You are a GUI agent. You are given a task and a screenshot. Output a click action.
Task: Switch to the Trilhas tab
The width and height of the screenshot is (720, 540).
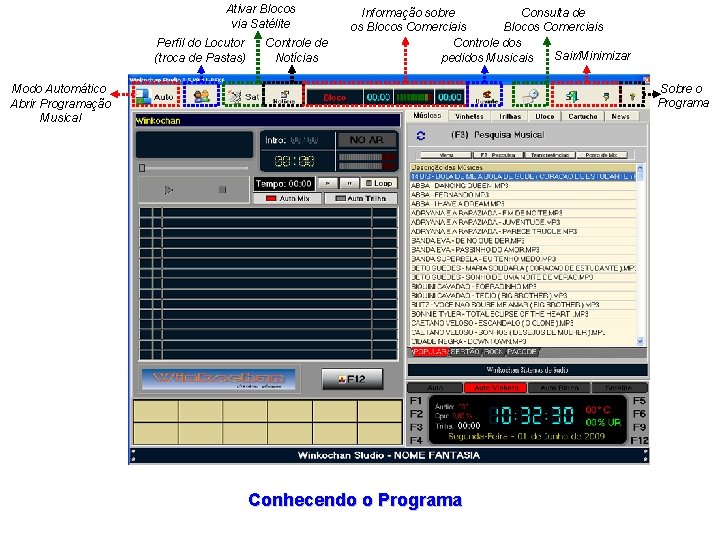(x=510, y=117)
